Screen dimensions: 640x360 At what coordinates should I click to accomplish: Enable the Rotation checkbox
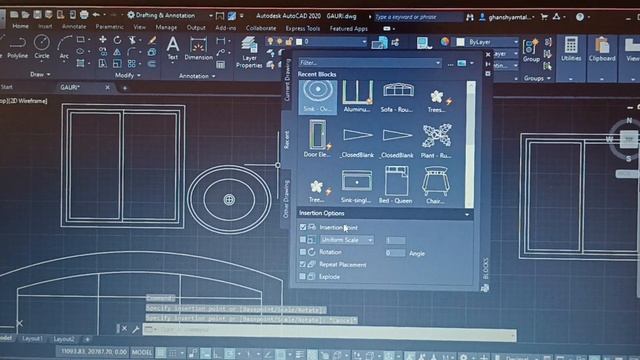[303, 252]
